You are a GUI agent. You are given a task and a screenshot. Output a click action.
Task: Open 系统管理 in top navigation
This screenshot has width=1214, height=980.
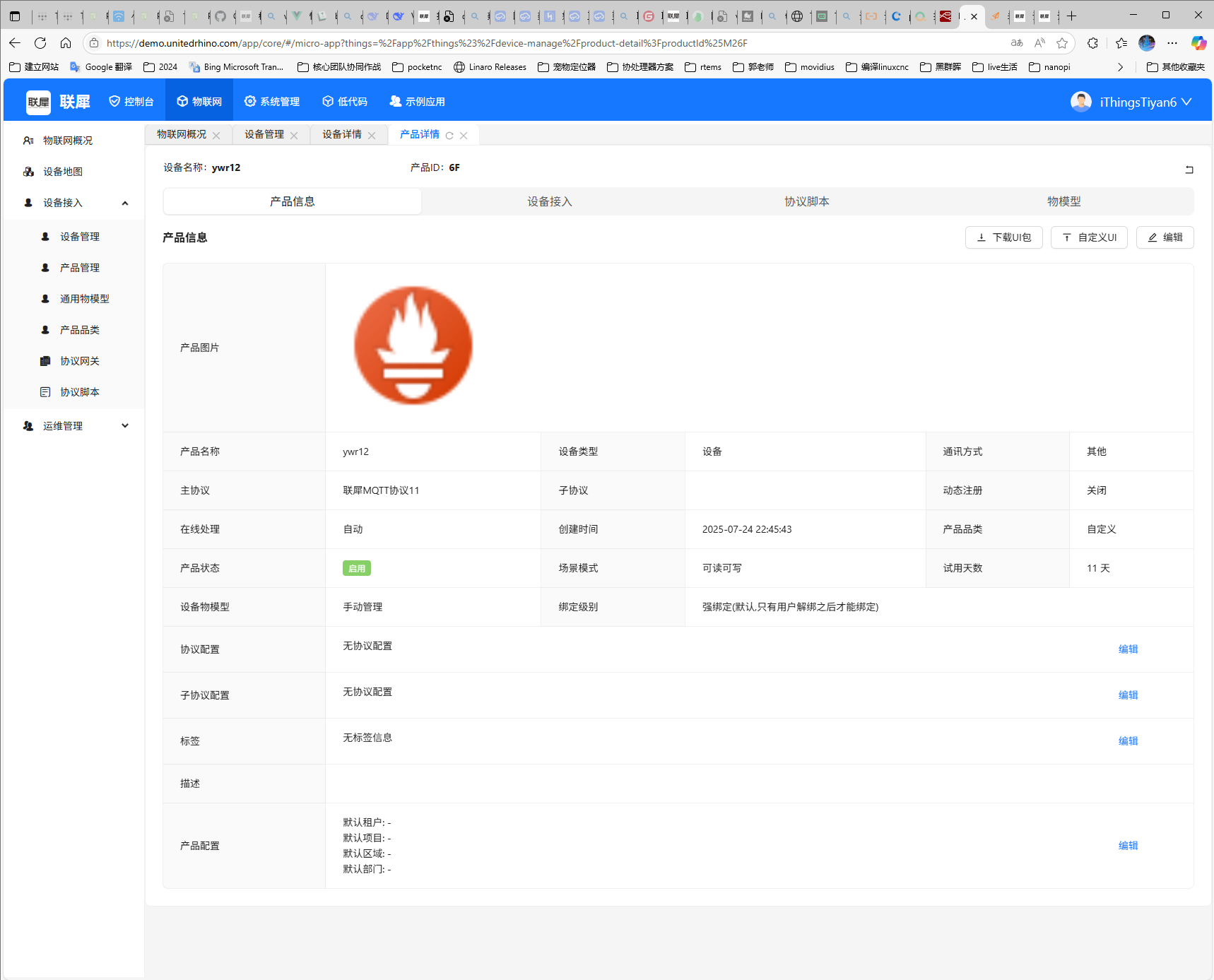click(272, 102)
